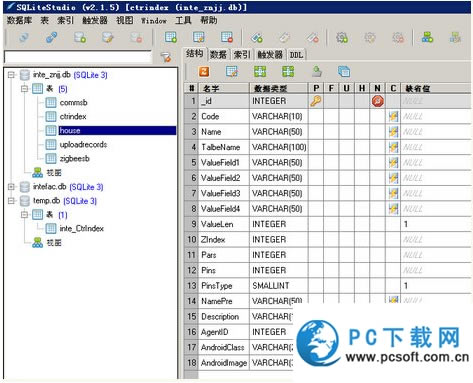473x383 pixels.
Task: Click the delete table toolbar icon
Action: (227, 37)
